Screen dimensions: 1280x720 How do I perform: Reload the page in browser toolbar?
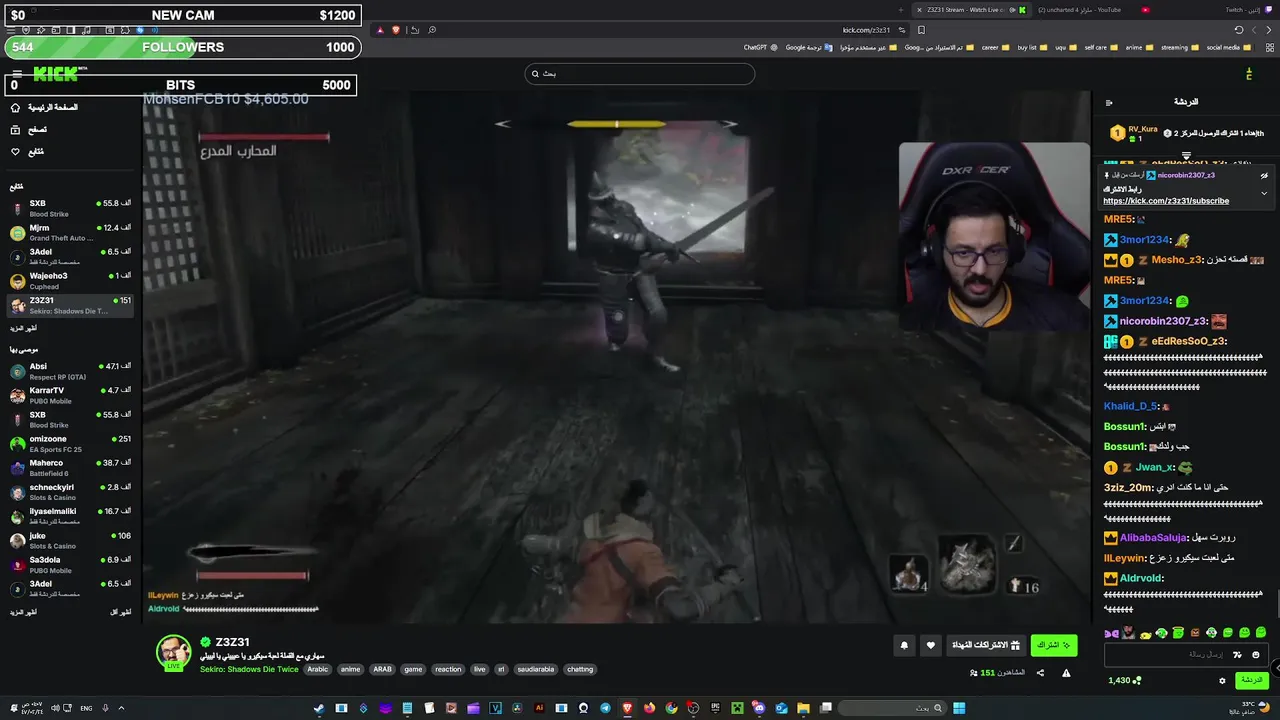(1239, 30)
